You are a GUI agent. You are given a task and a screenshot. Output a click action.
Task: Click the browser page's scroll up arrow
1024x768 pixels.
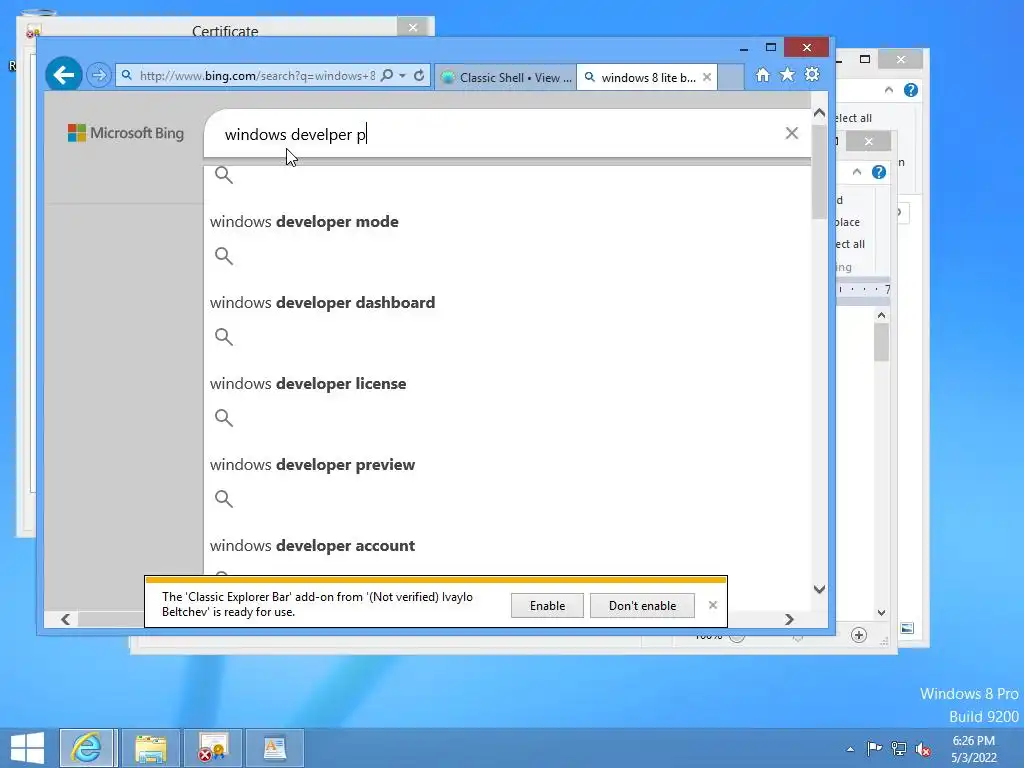click(x=819, y=113)
